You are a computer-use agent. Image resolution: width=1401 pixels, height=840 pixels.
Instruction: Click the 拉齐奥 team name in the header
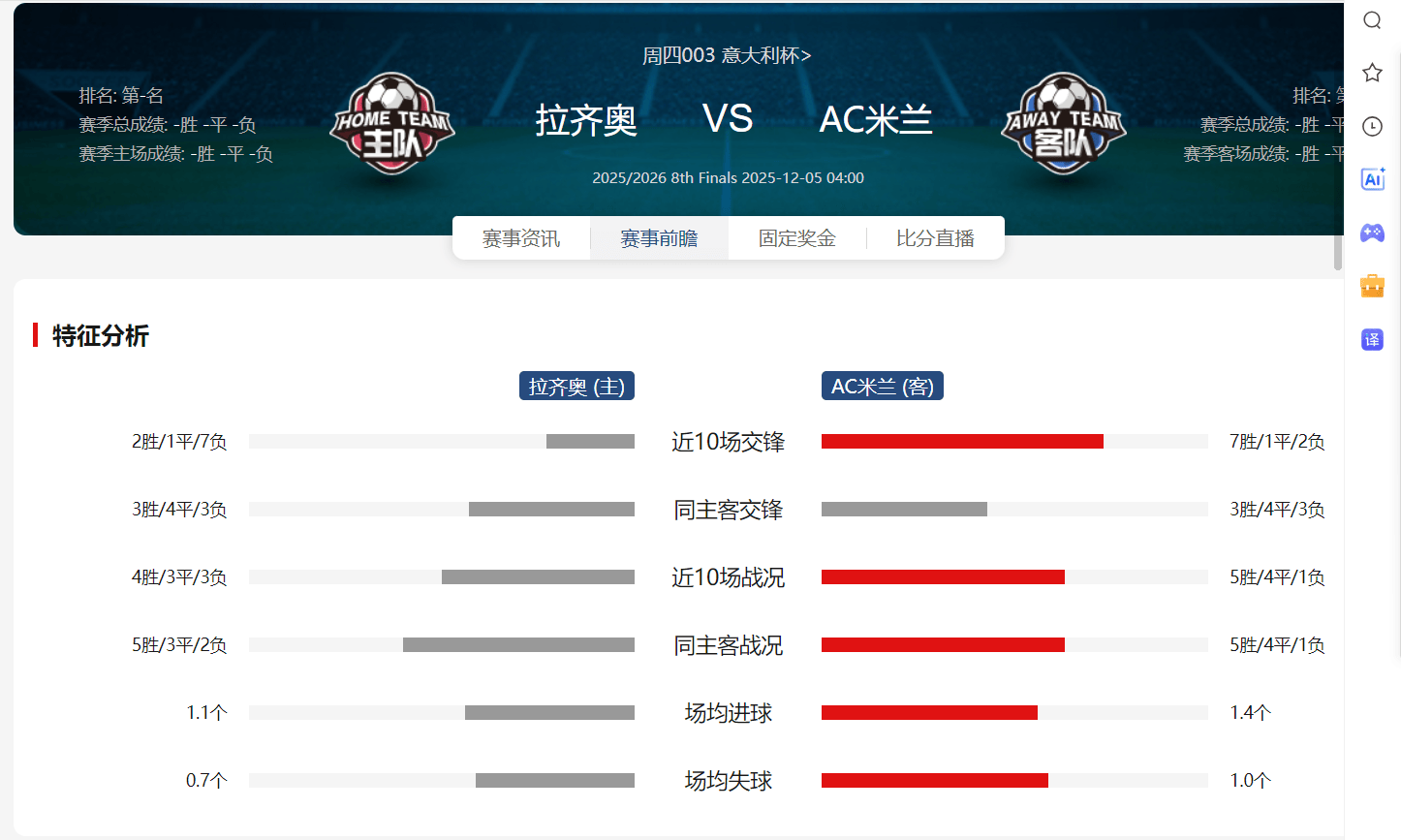(586, 120)
